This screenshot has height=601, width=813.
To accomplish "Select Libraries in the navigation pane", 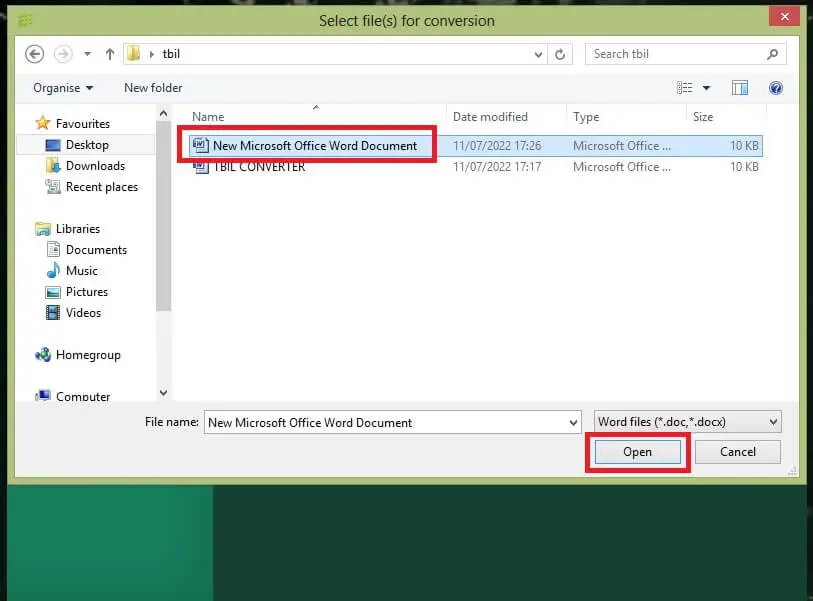I will [x=78, y=229].
